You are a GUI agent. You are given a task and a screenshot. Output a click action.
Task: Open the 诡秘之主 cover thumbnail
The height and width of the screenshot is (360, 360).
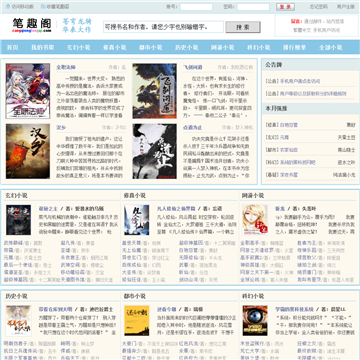click(18, 220)
